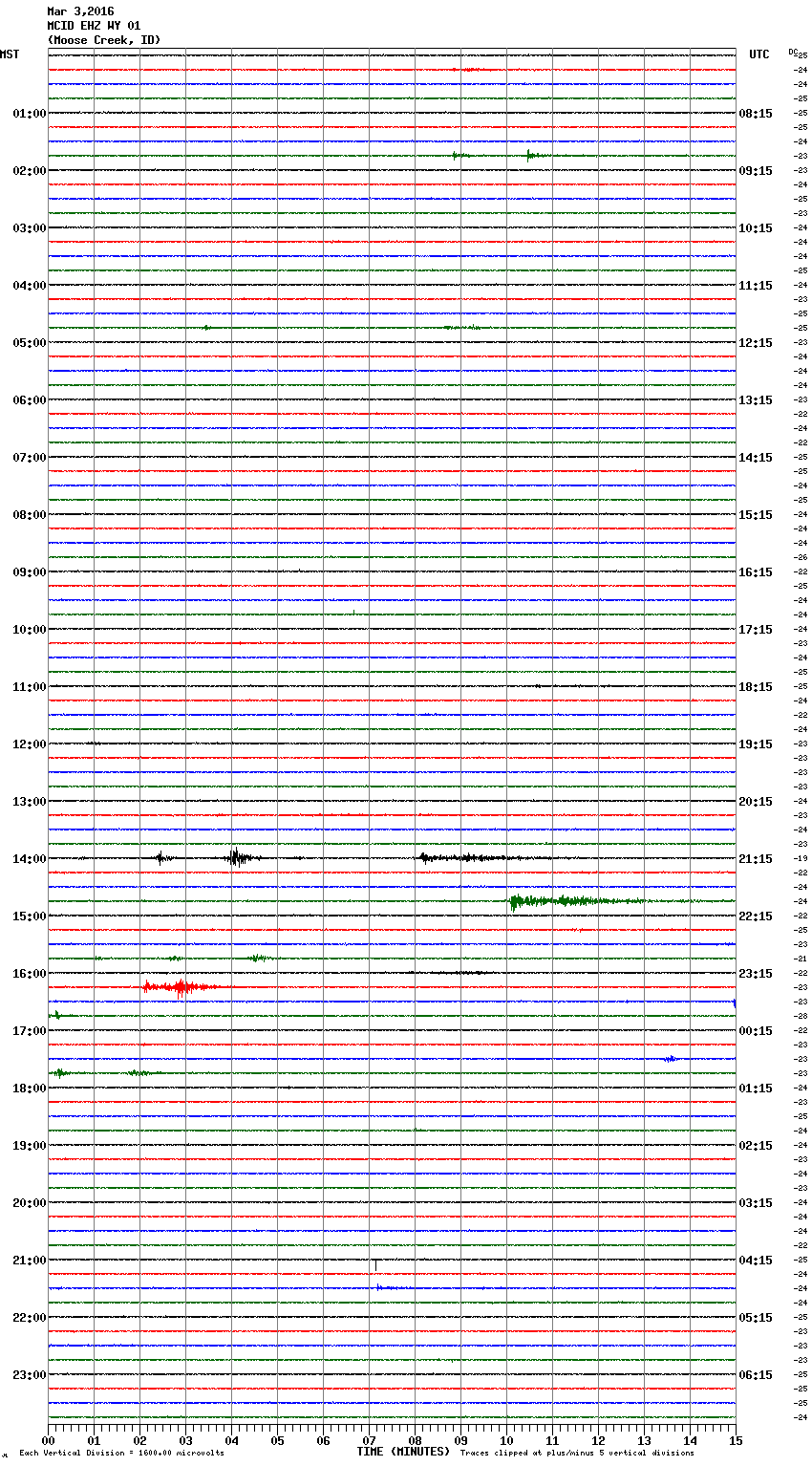The width and height of the screenshot is (812, 1466).
Task: Click the '18:00' MST time label
Action: pyautogui.click(x=30, y=1089)
